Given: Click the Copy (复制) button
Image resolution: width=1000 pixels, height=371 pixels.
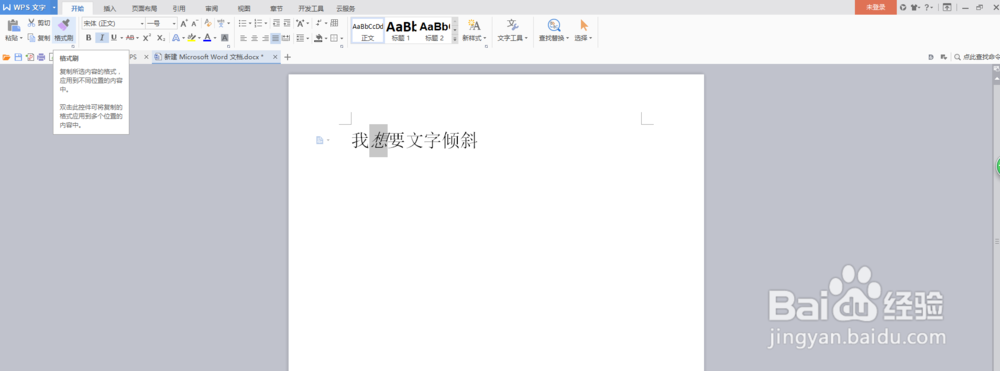Looking at the screenshot, I should 39,38.
